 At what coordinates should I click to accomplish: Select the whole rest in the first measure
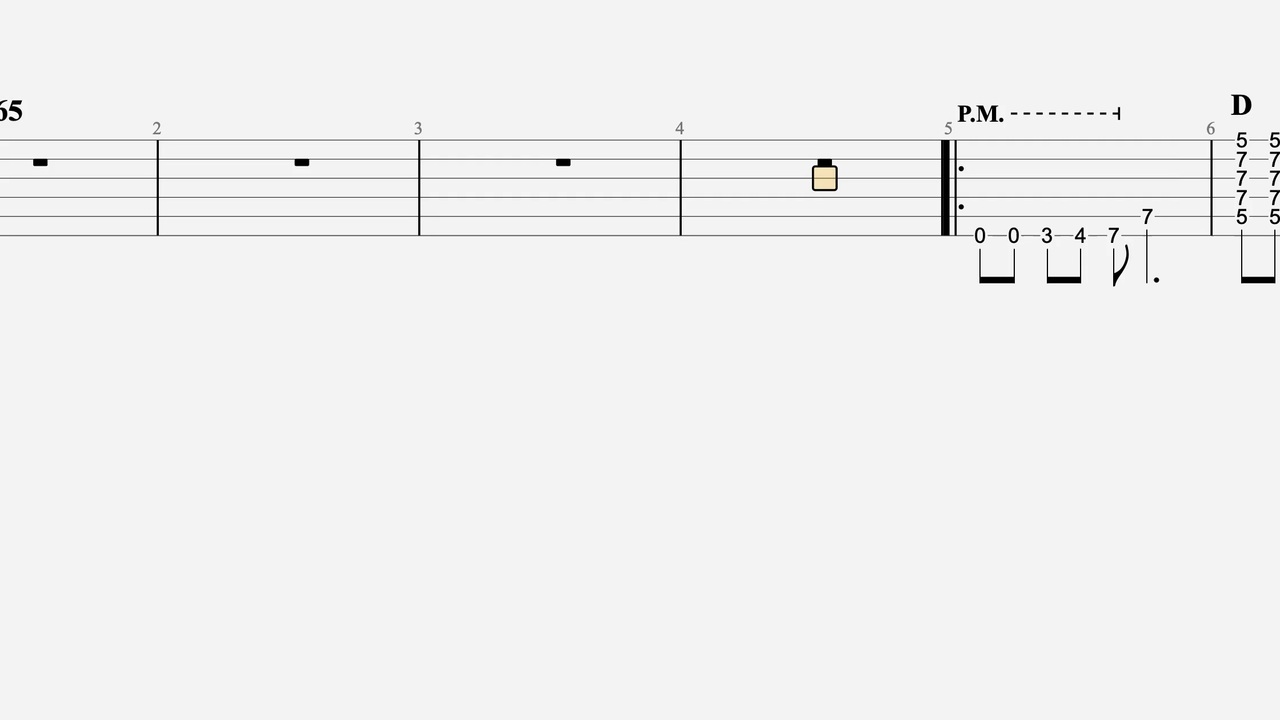(40, 162)
